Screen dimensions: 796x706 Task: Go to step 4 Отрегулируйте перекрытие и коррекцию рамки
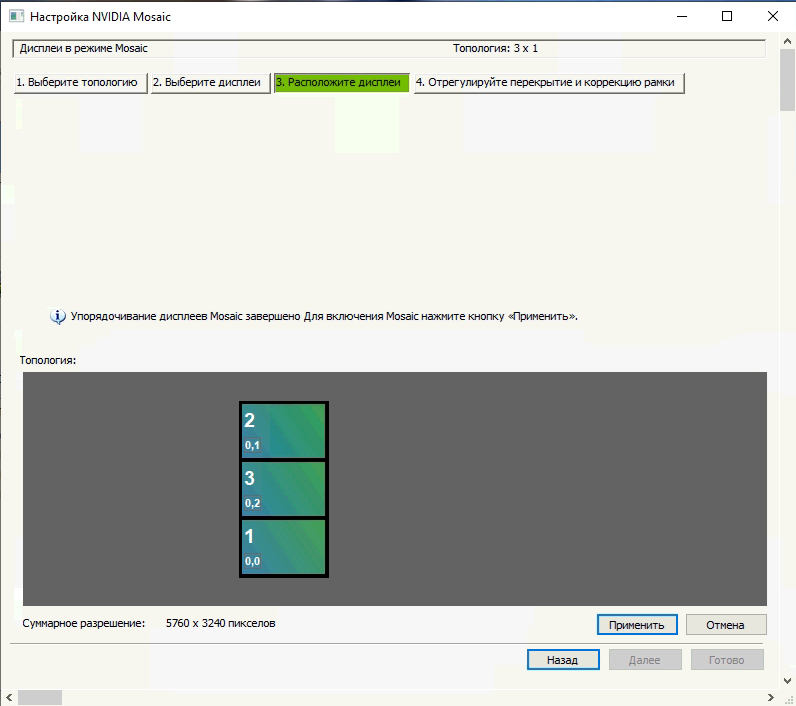coord(549,83)
